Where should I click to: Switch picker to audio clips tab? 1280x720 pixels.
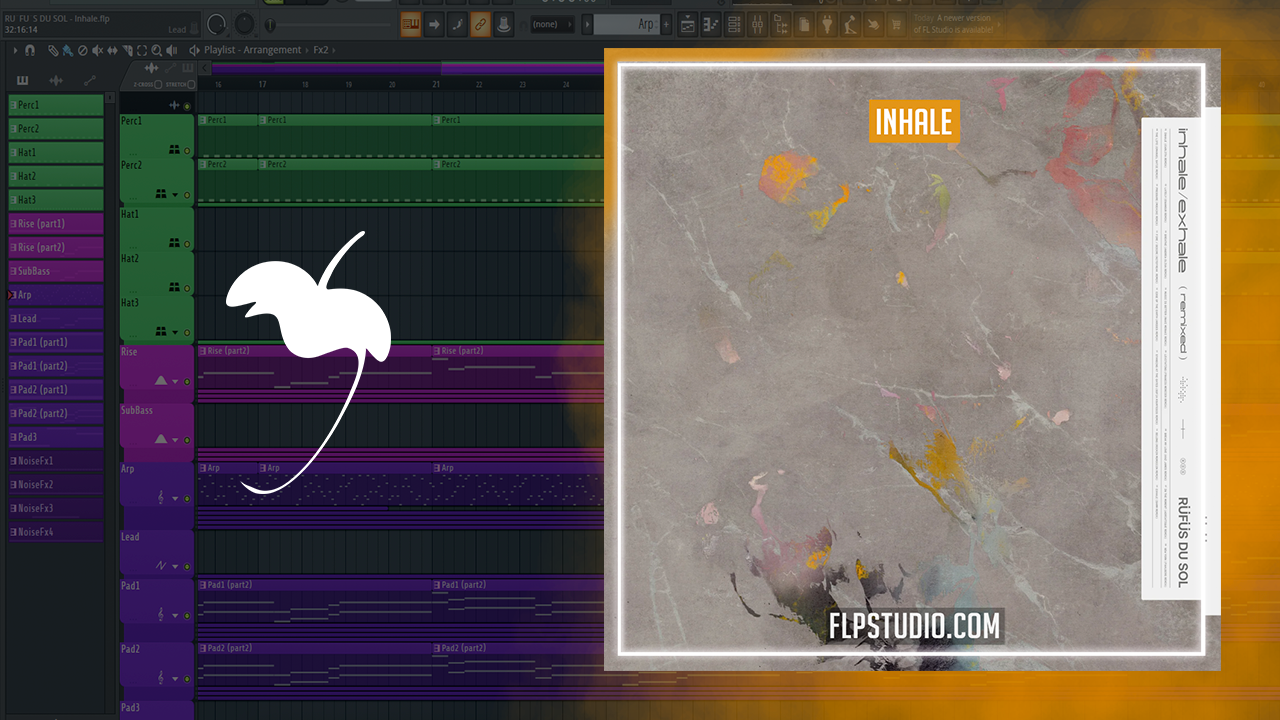pyautogui.click(x=56, y=81)
